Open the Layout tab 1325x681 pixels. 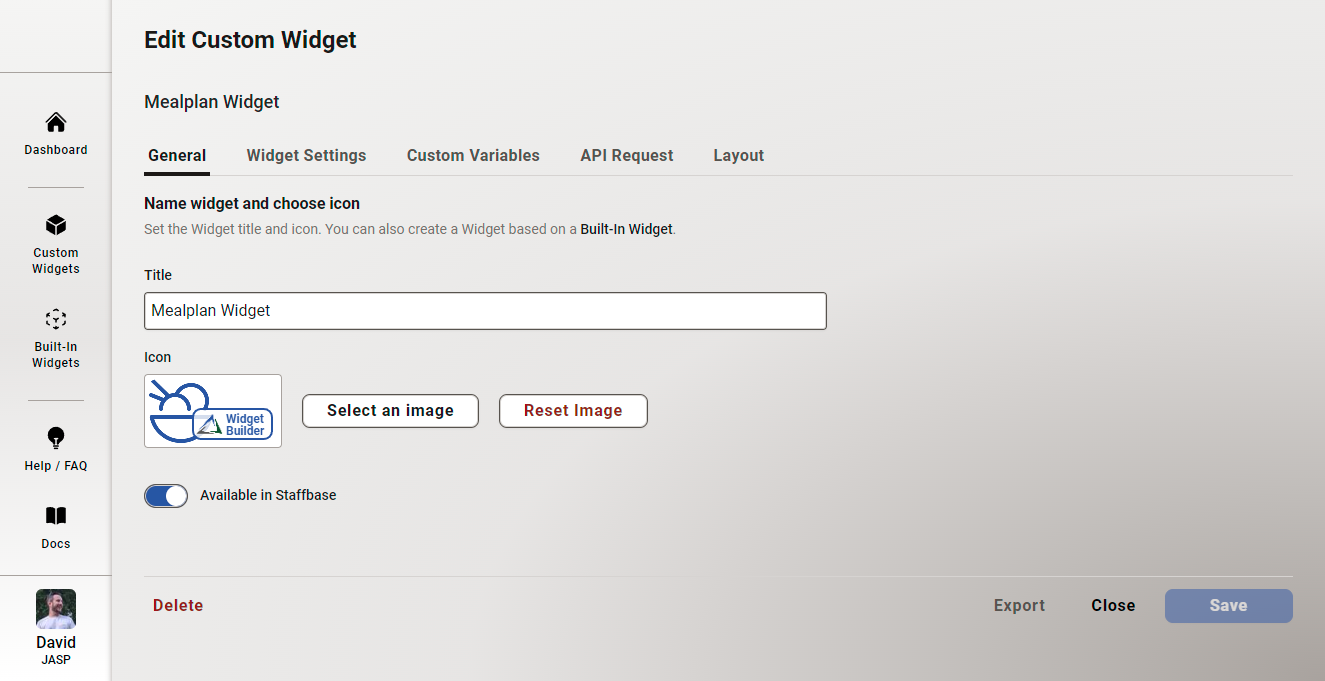[x=738, y=155]
